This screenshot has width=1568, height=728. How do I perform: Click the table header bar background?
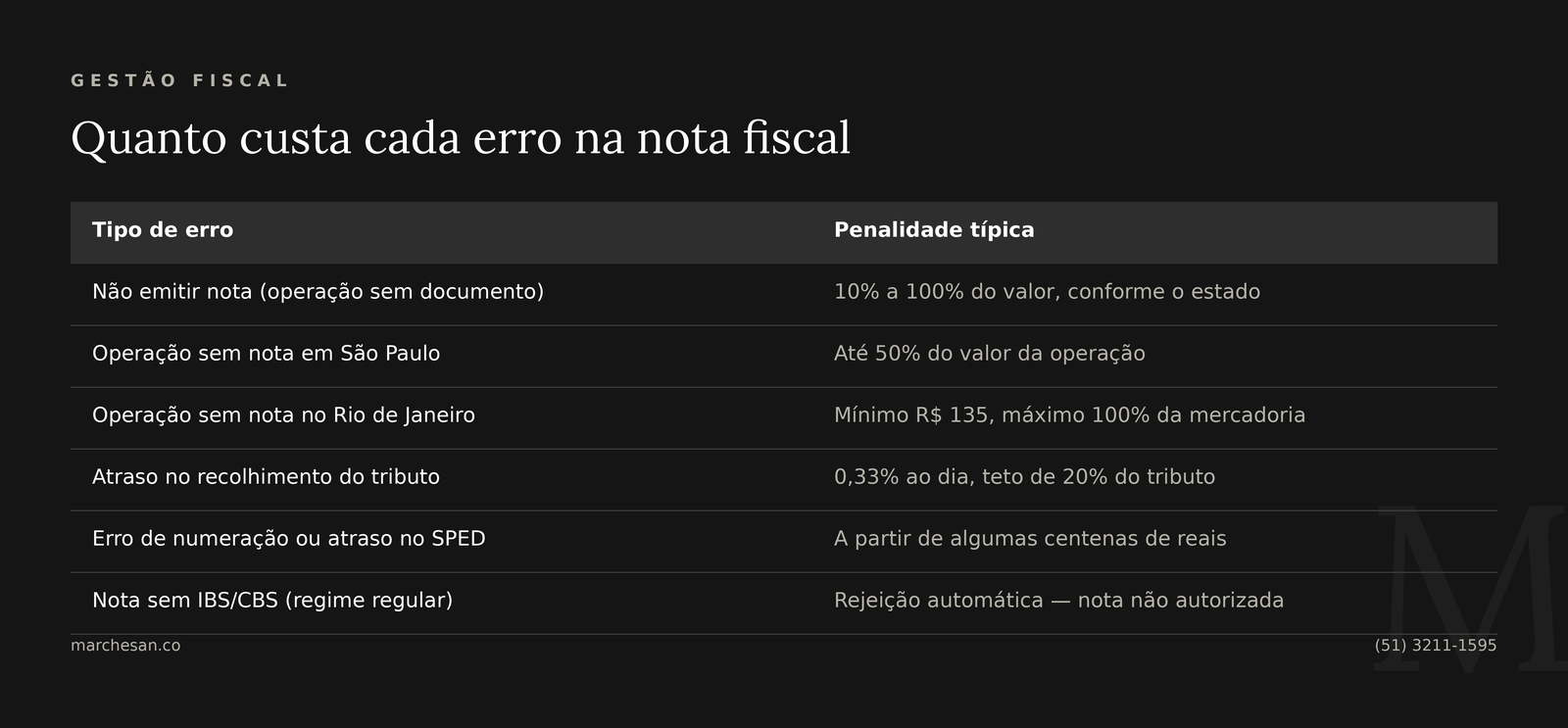784,232
